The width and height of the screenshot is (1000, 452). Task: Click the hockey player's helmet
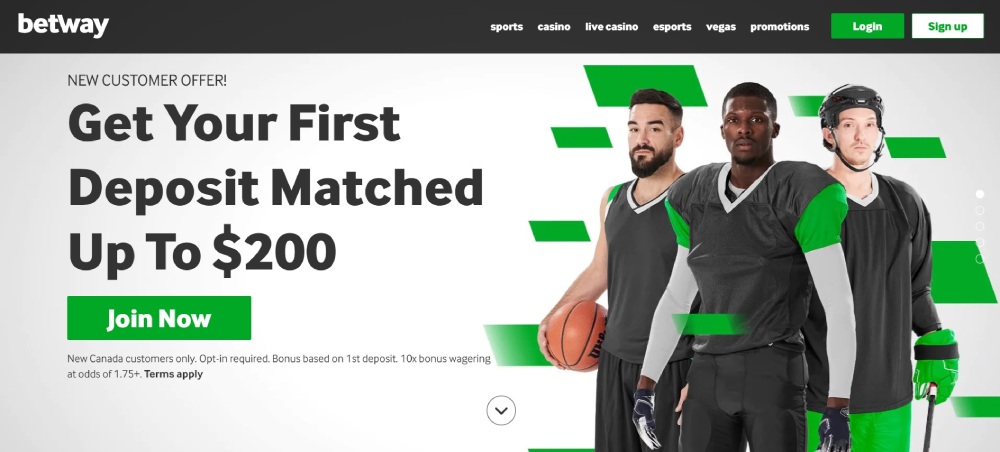click(x=851, y=107)
